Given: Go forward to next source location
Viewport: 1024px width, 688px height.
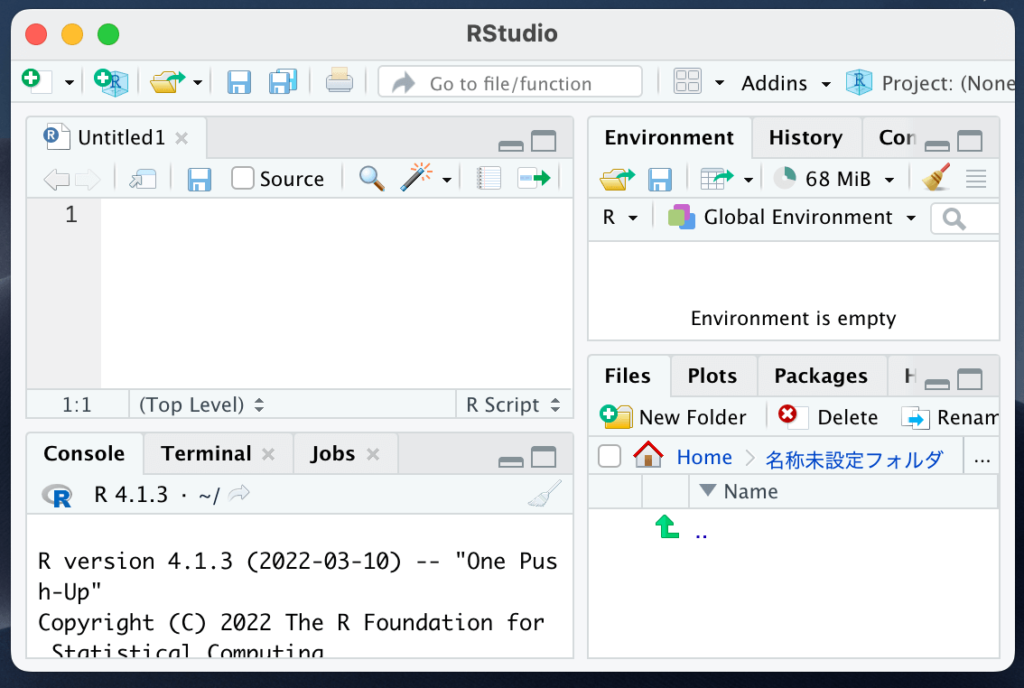Looking at the screenshot, I should tap(88, 179).
